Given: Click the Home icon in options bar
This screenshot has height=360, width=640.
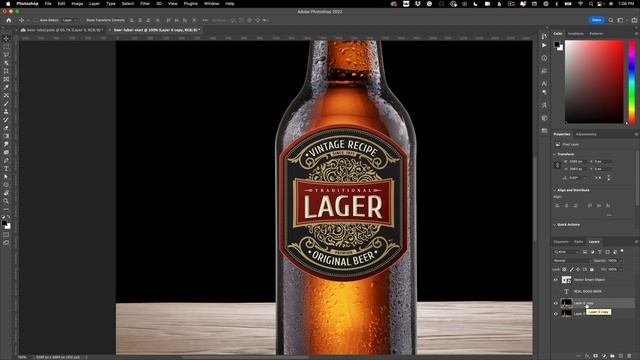Looking at the screenshot, I should (x=9, y=20).
